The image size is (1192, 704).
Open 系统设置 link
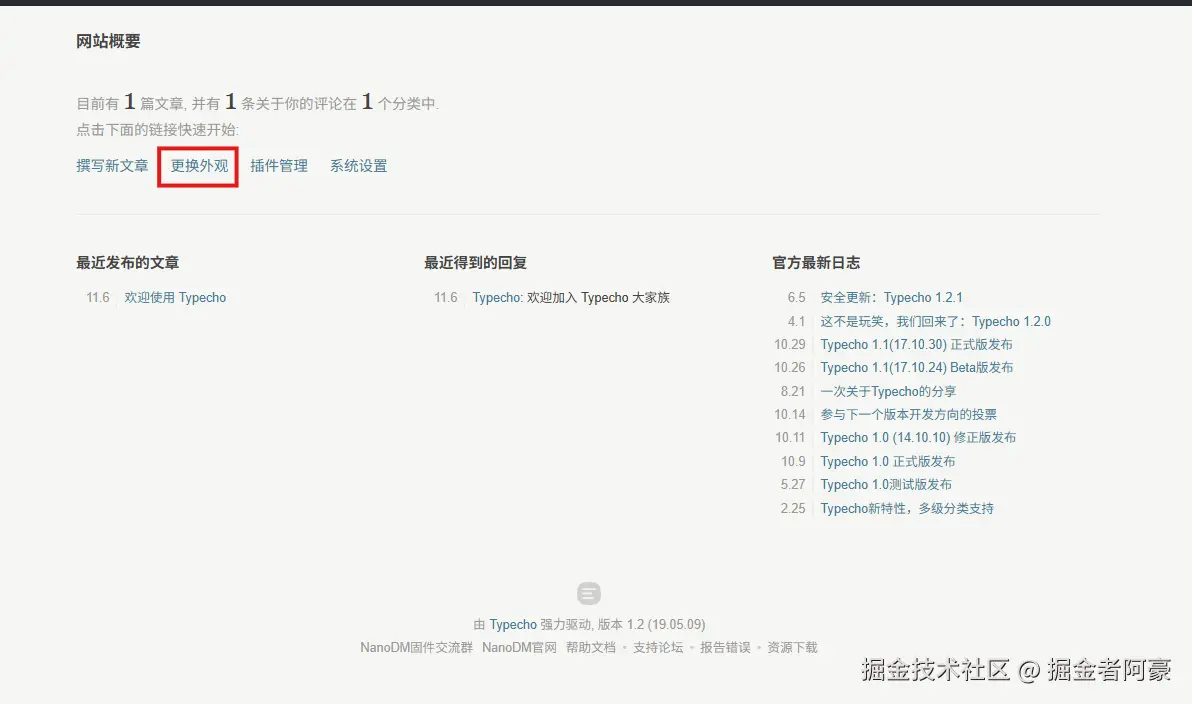pos(359,166)
